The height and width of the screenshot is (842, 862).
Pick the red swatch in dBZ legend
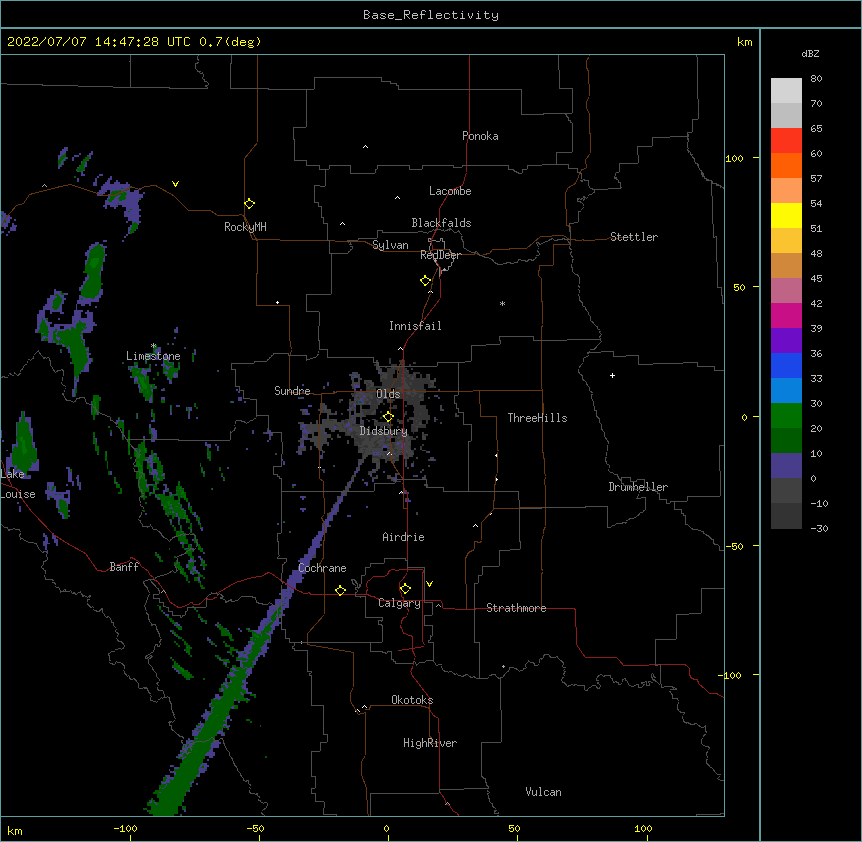[x=786, y=140]
